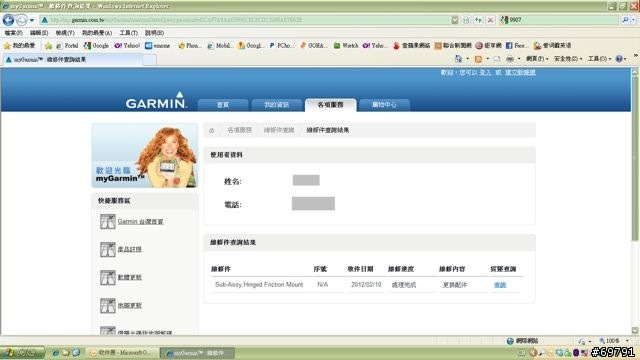Select the myGarmin browser tab

pyautogui.click(x=73, y=60)
